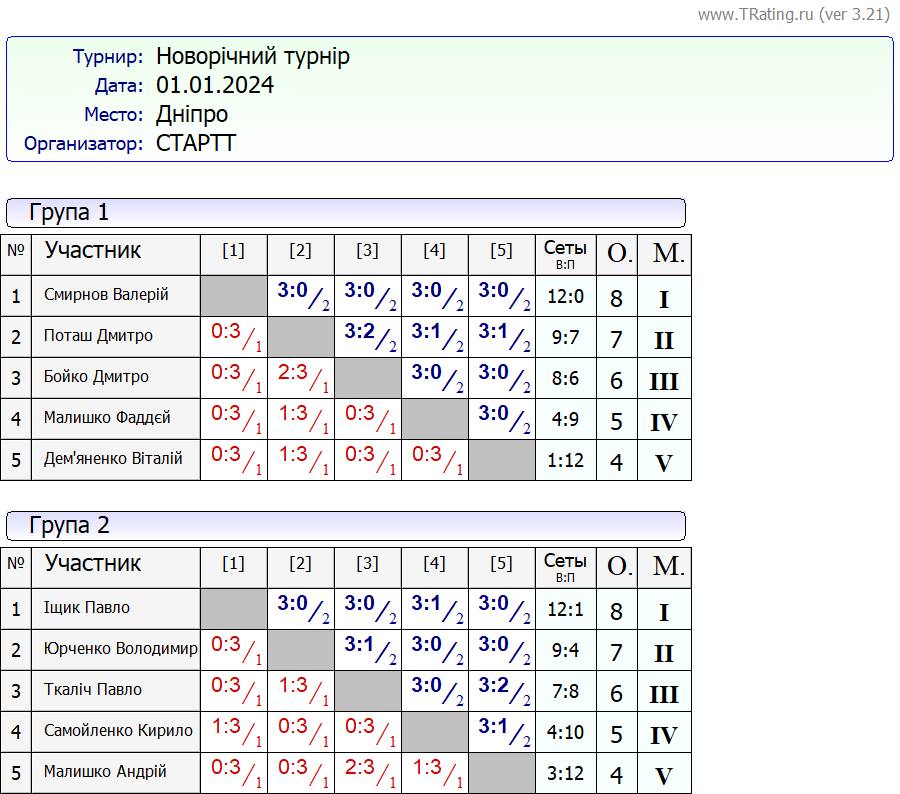
Task: Select player Ткаліч Павло
Action: click(93, 690)
